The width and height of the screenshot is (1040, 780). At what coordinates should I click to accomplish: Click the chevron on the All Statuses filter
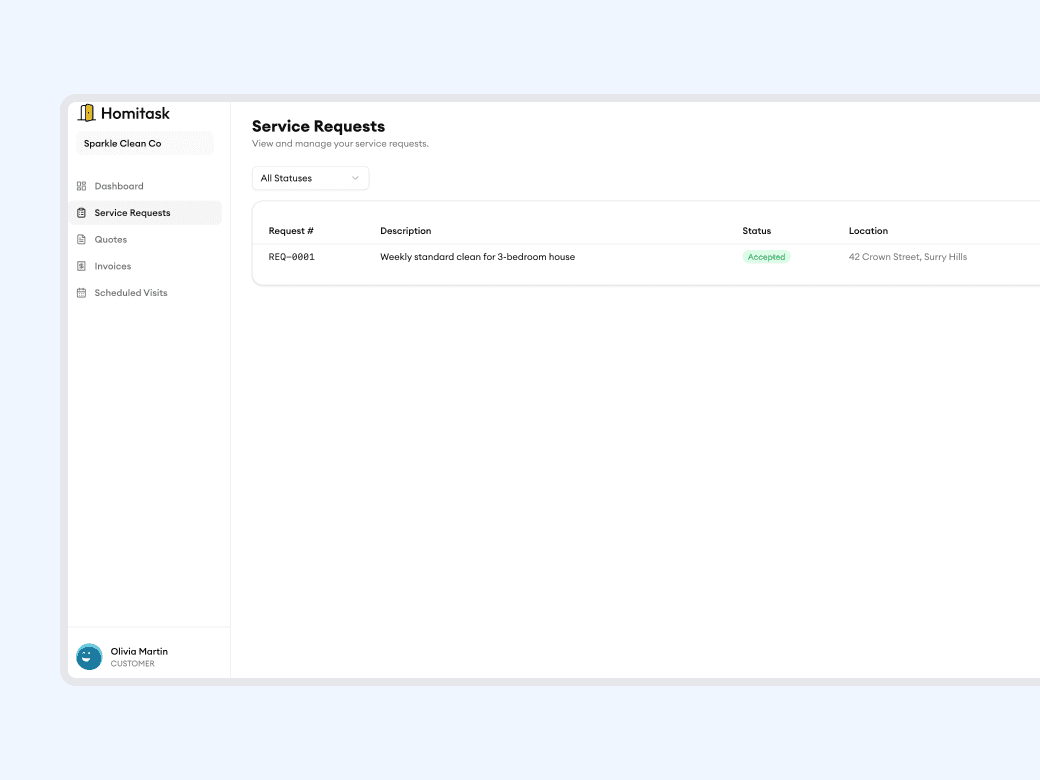(356, 178)
